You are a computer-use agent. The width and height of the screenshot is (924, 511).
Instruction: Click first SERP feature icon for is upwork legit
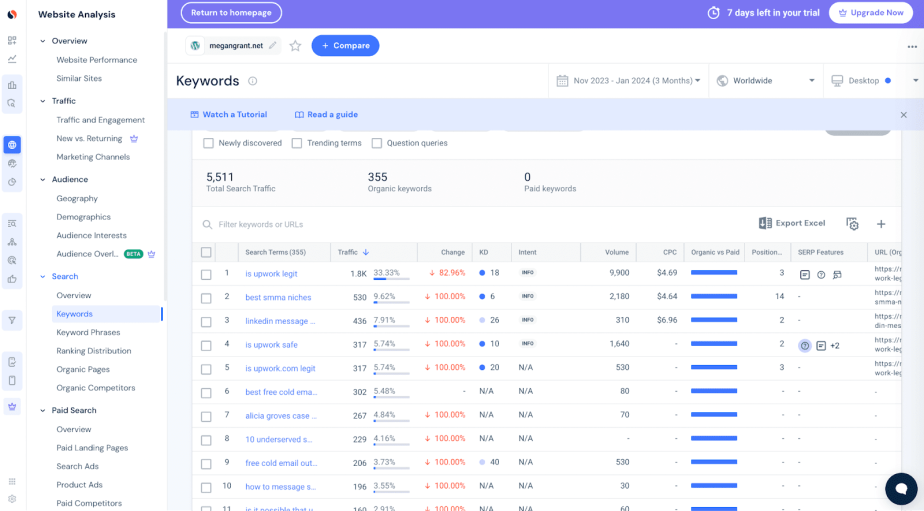(x=804, y=275)
